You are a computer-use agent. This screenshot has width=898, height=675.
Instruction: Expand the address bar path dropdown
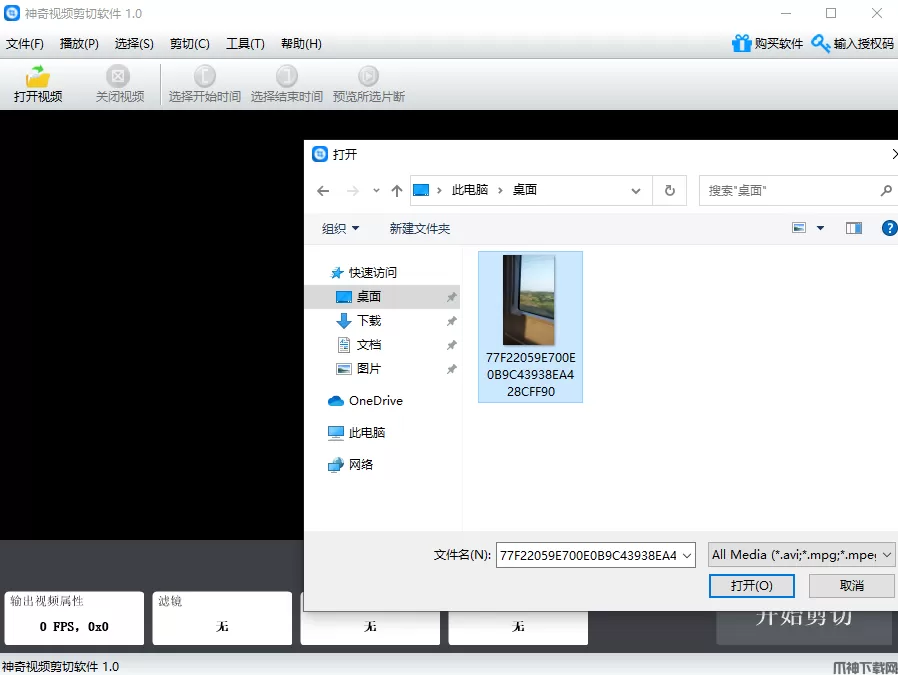[636, 190]
